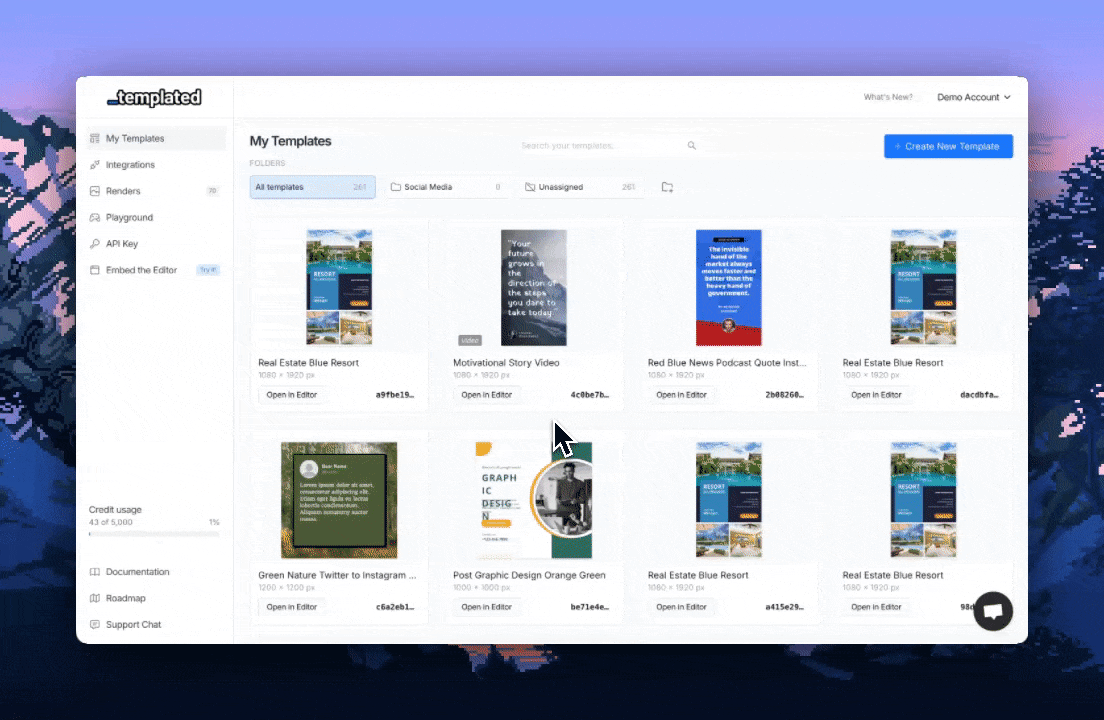
Task: Click Create New Template button
Action: click(947, 146)
